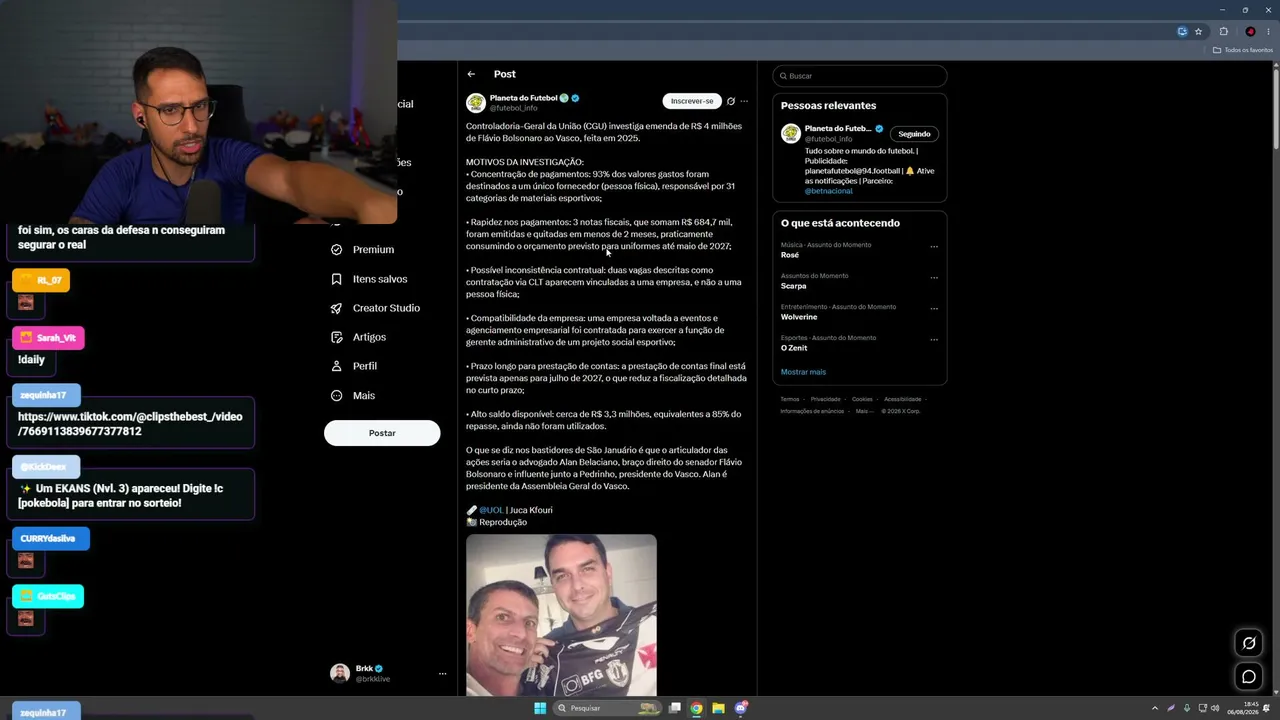
Task: Click the bookmark icon beside Itens salvos
Action: (337, 279)
